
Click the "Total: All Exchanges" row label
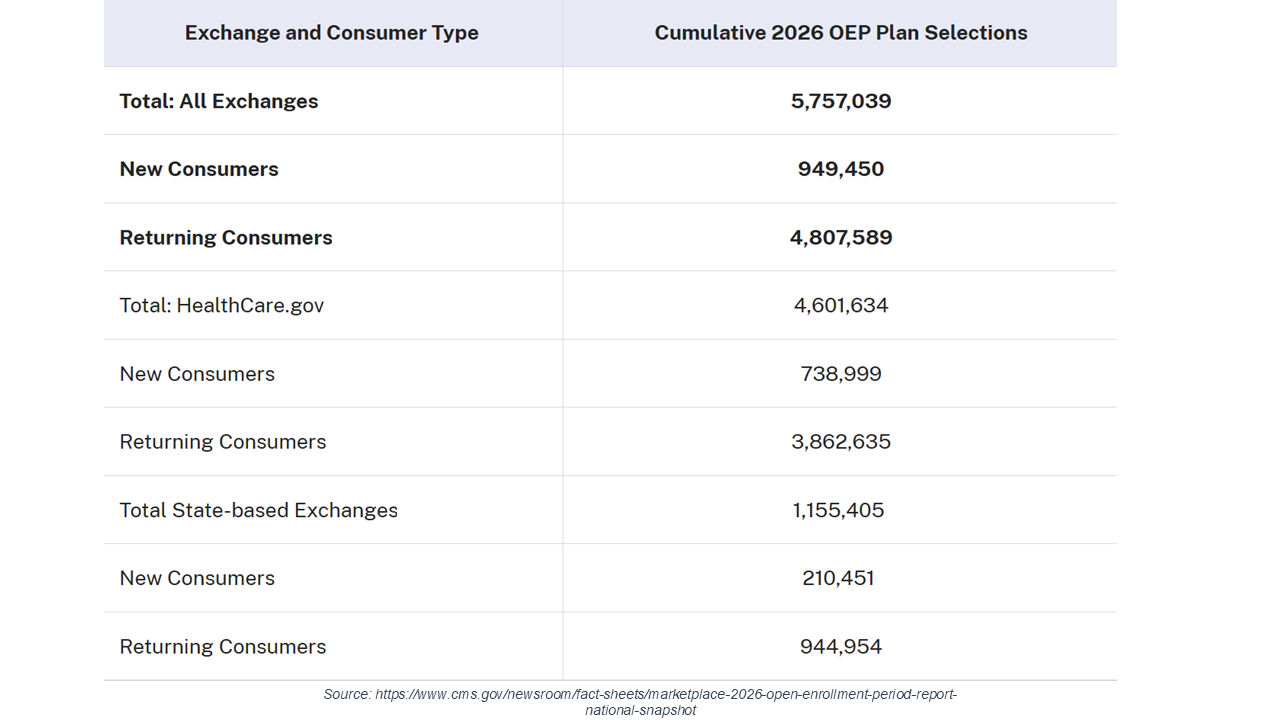pyautogui.click(x=219, y=101)
